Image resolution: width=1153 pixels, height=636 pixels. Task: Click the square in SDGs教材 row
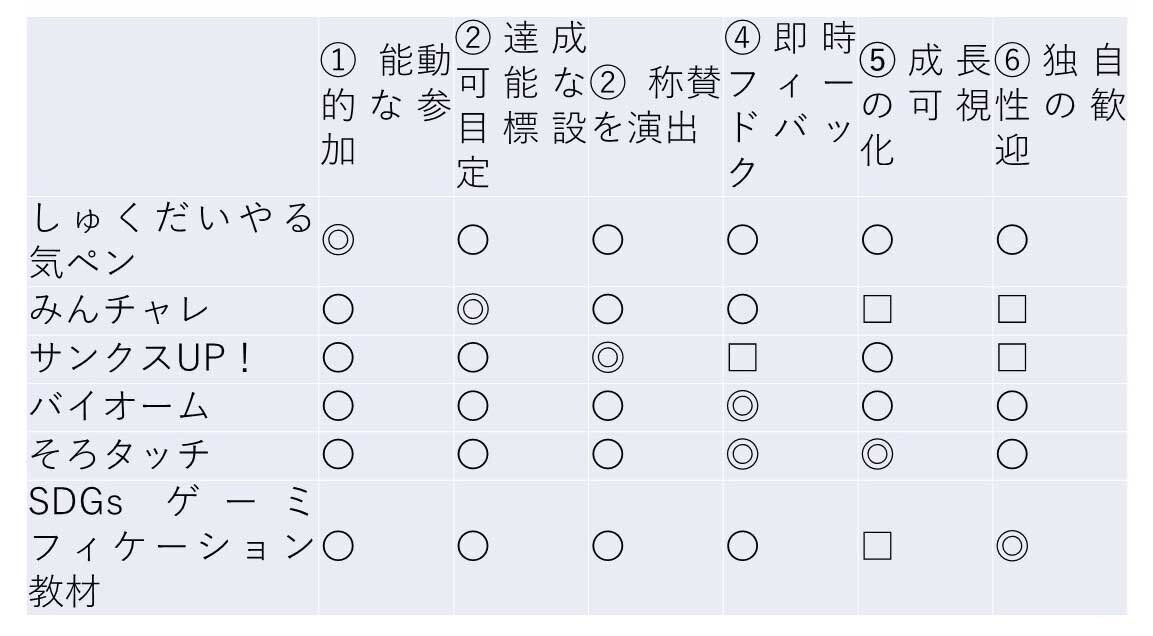(877, 546)
